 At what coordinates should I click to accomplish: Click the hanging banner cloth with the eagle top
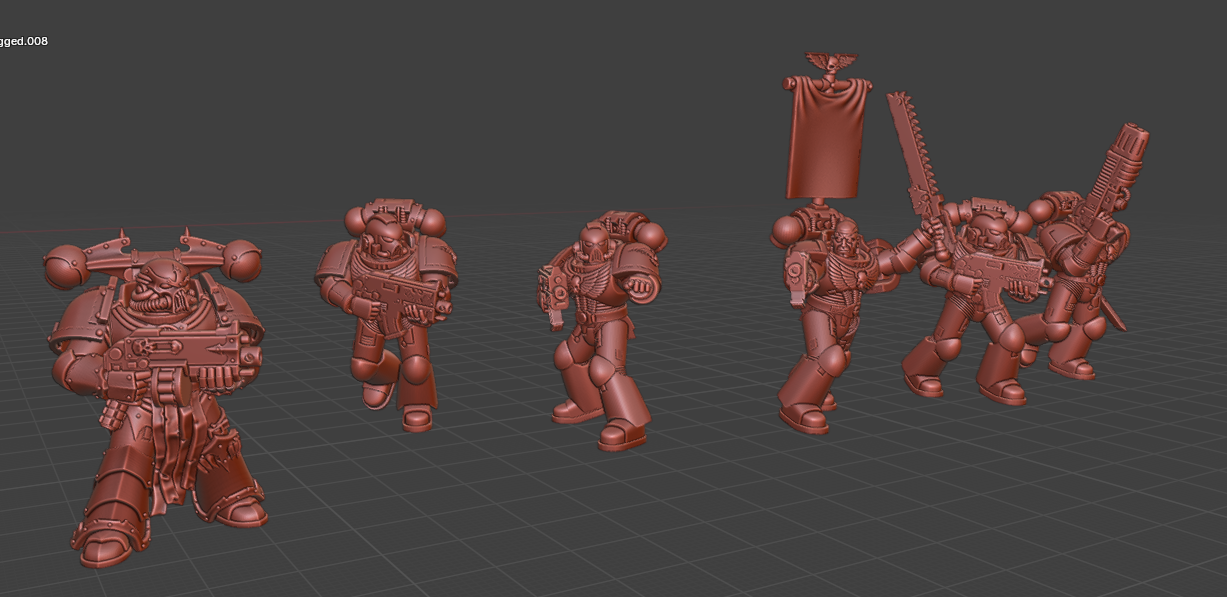tap(826, 135)
